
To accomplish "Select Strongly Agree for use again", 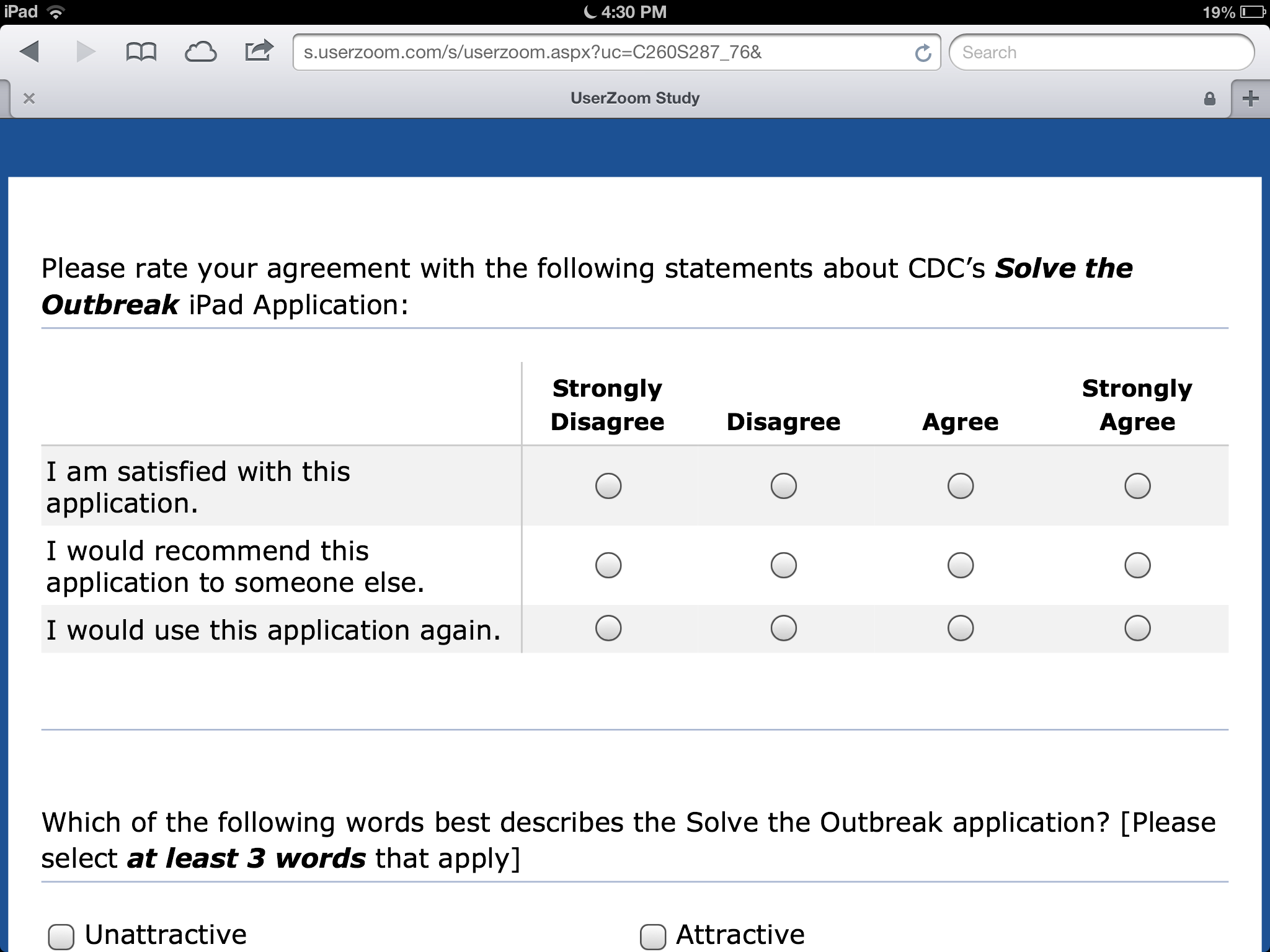I will (x=1137, y=628).
